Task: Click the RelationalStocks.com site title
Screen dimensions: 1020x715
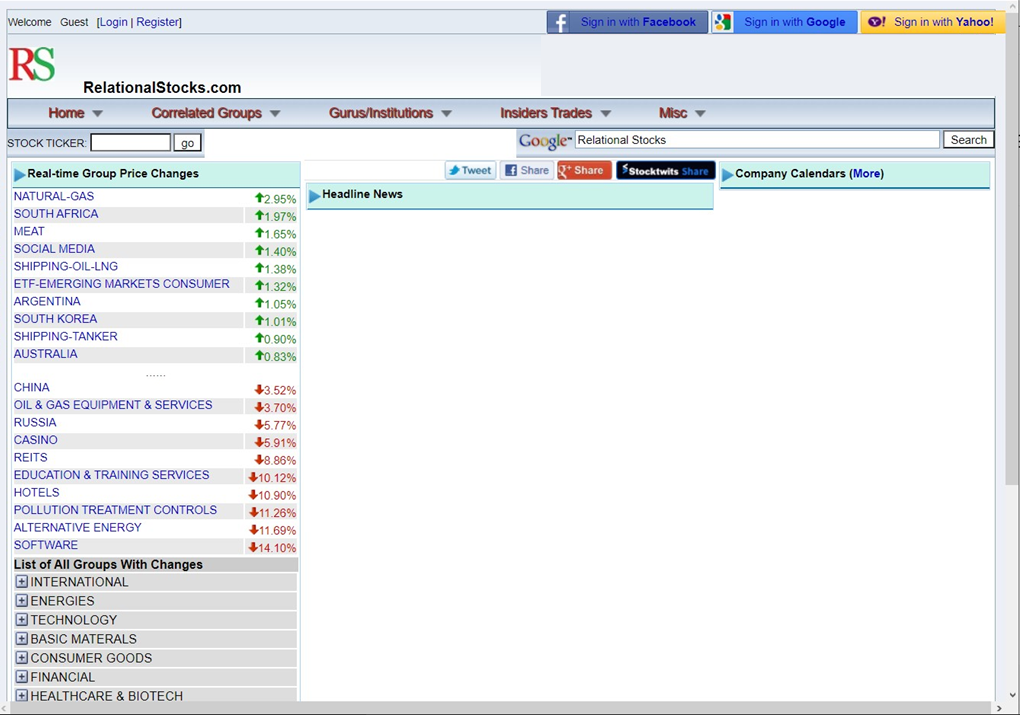Action: (x=162, y=88)
